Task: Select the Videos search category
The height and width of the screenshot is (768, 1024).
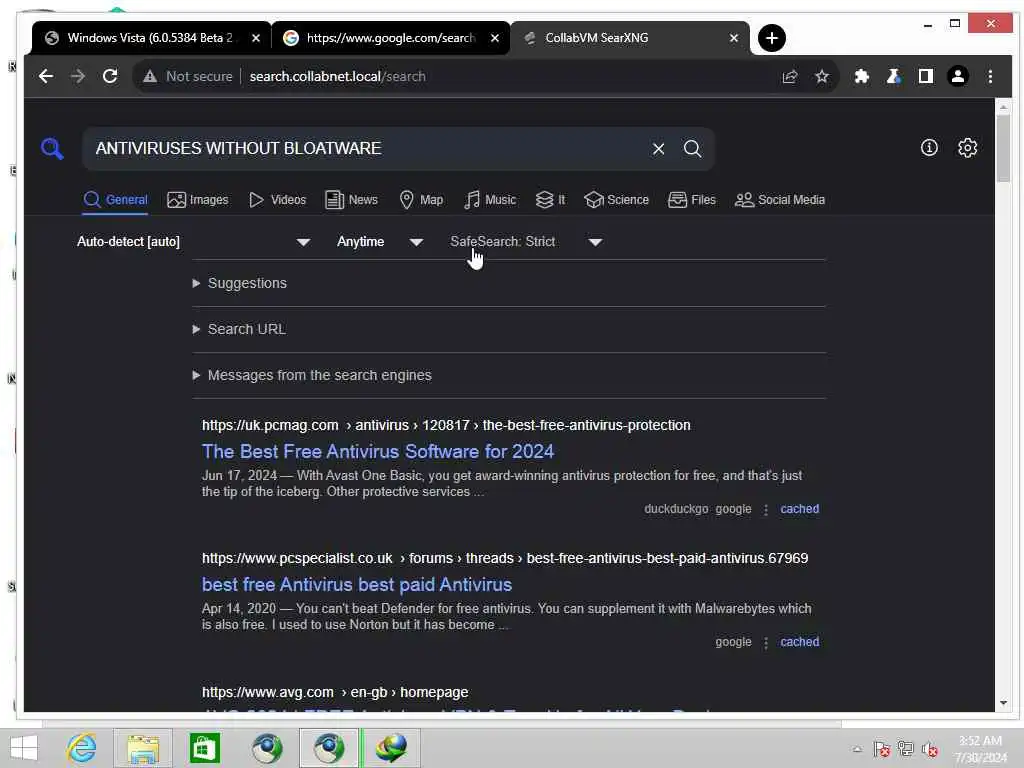Action: coord(278,200)
